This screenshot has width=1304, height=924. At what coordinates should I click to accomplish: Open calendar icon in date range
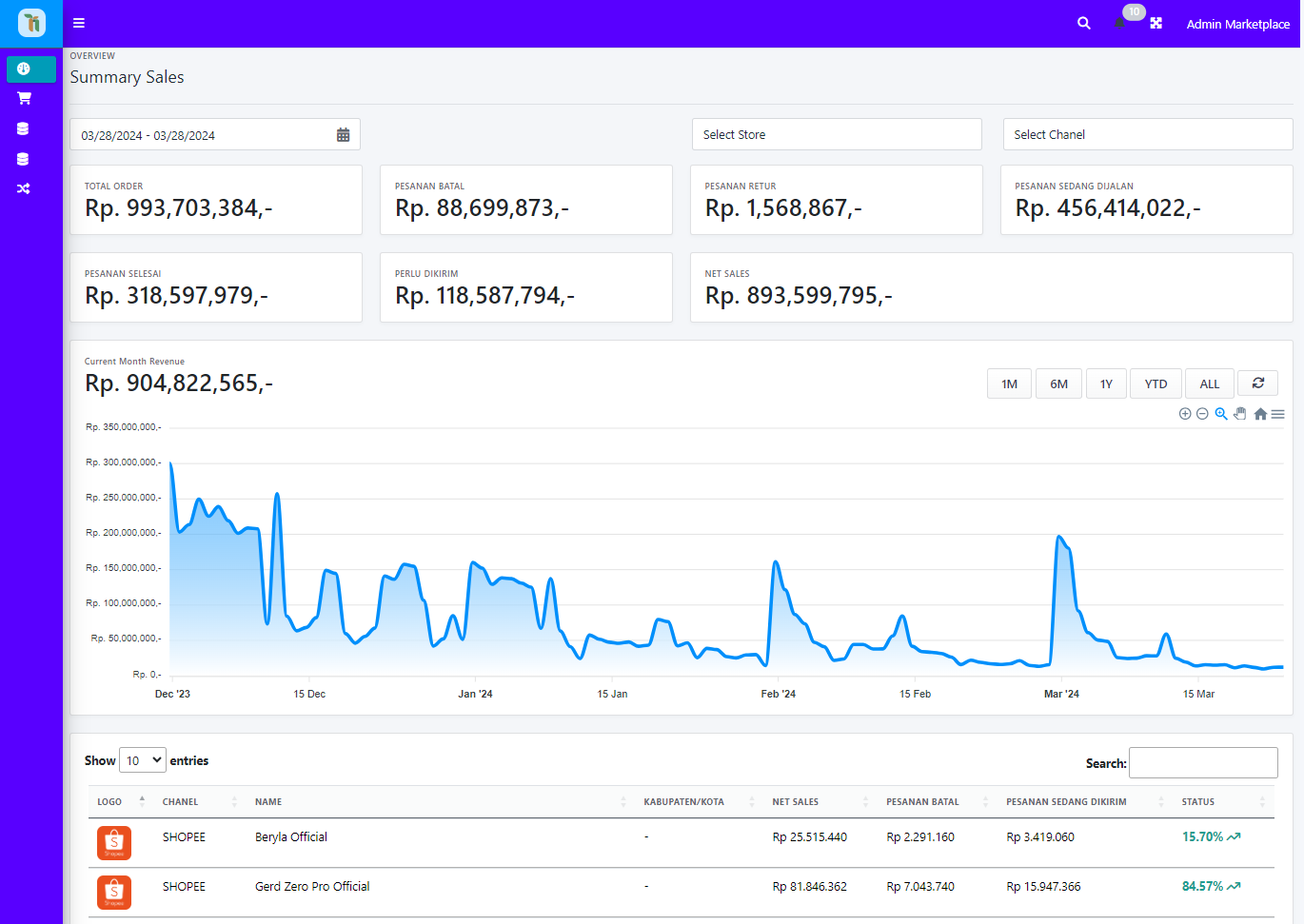[343, 135]
